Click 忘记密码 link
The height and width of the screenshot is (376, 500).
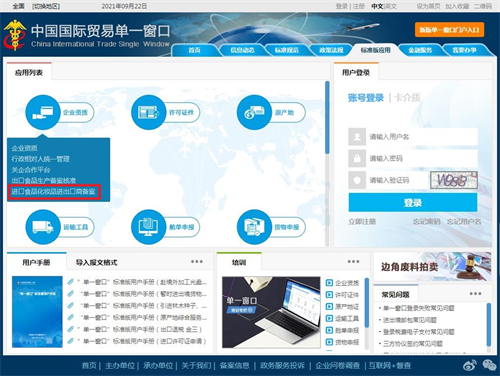point(427,222)
